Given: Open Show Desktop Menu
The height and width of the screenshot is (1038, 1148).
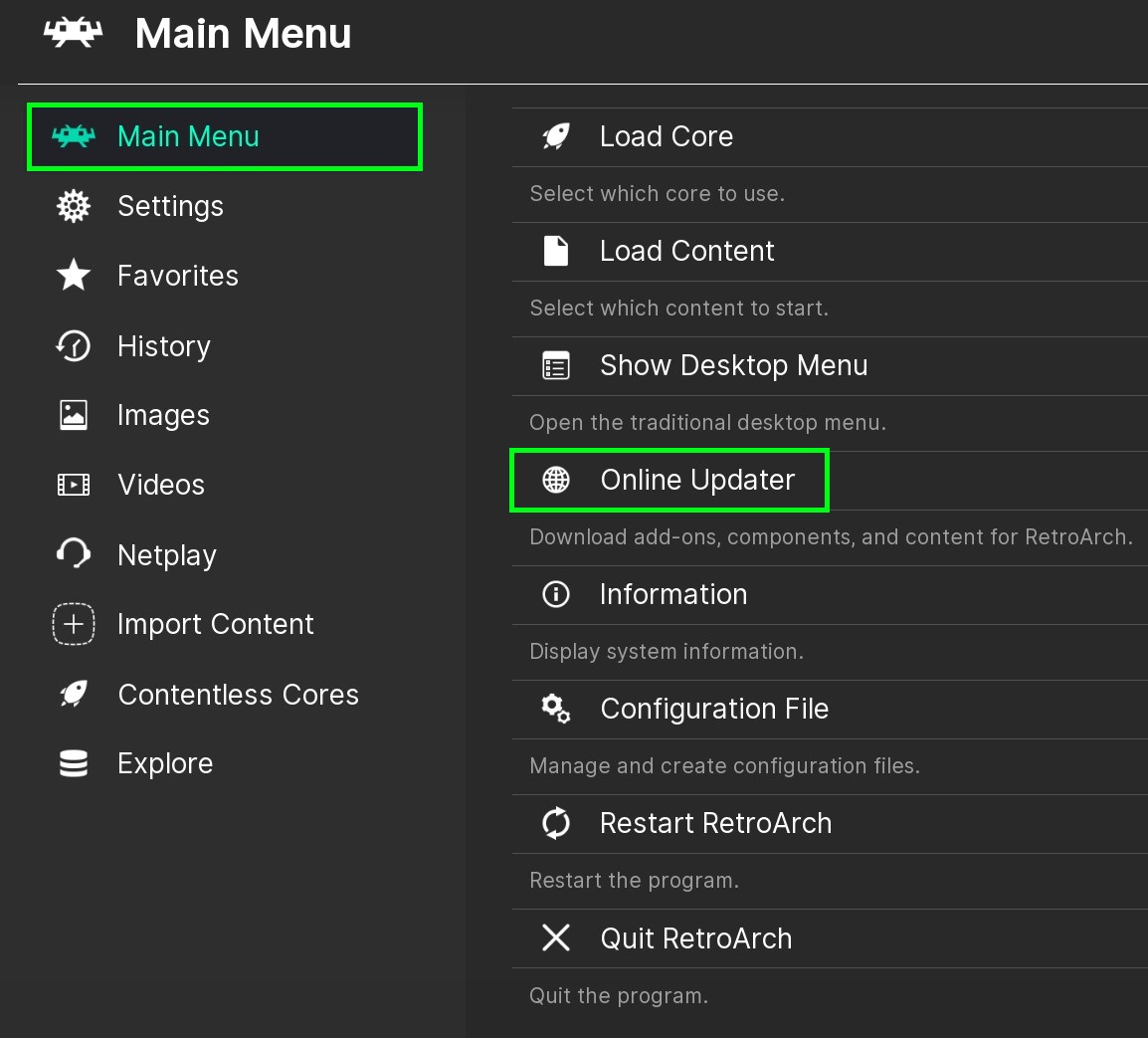Looking at the screenshot, I should (733, 365).
